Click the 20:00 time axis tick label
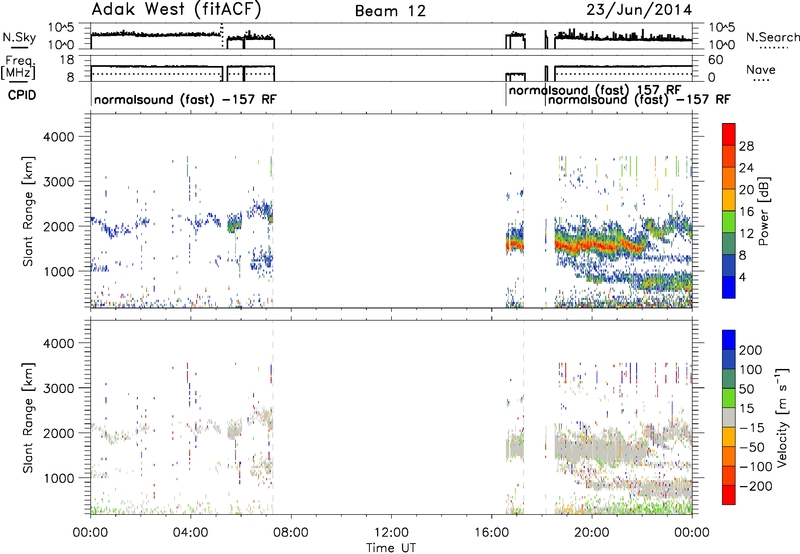 click(591, 533)
